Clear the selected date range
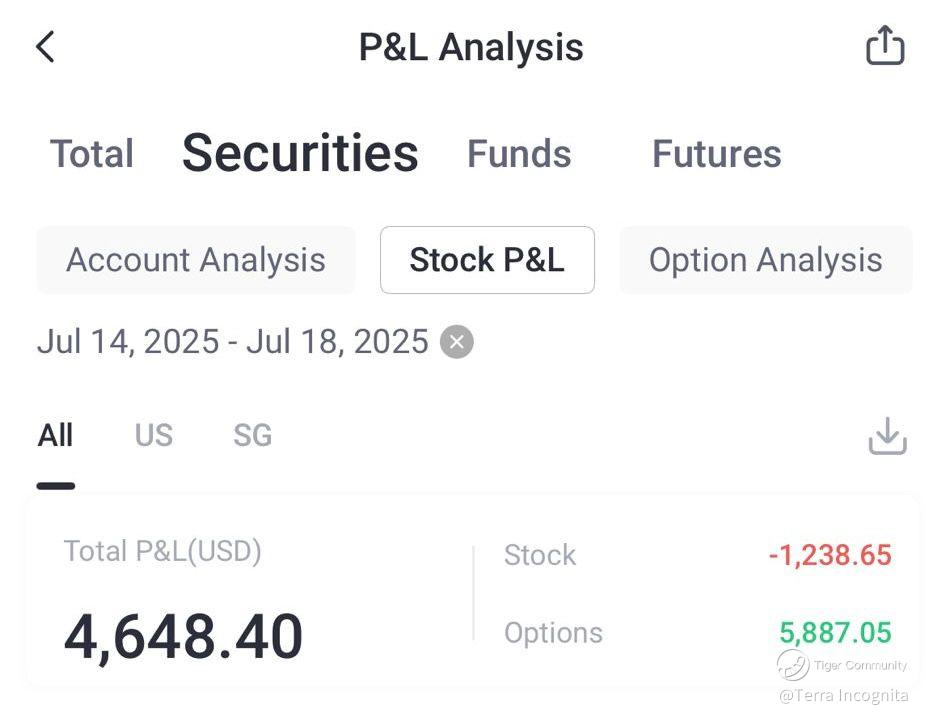 [x=456, y=342]
